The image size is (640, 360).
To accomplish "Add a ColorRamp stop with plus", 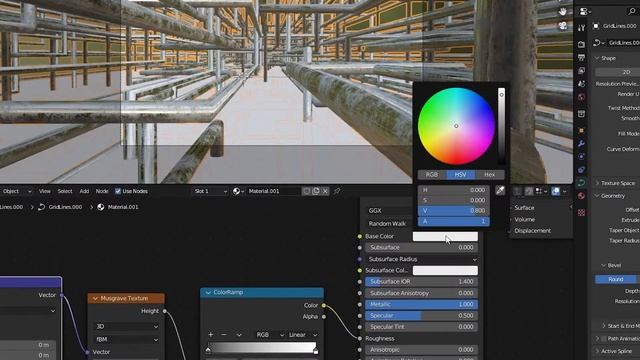I will pos(211,335).
